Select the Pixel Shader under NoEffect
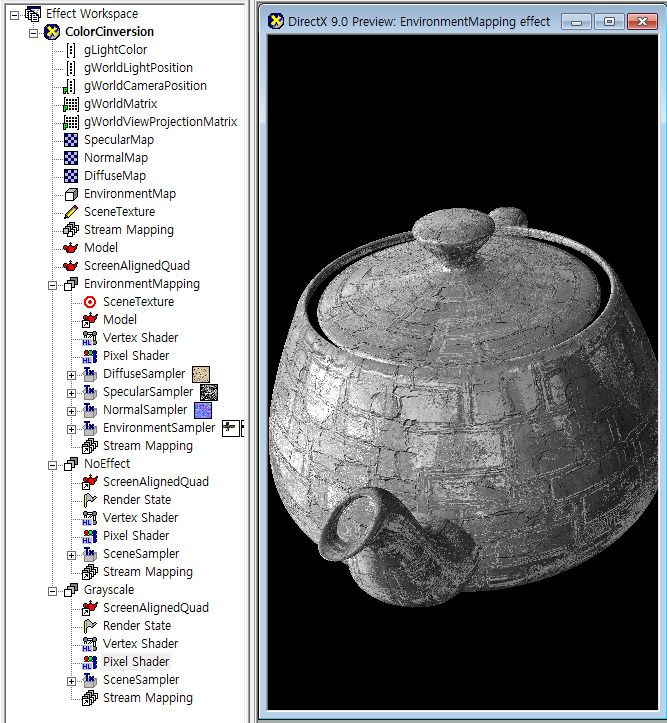667x723 pixels. (x=136, y=536)
